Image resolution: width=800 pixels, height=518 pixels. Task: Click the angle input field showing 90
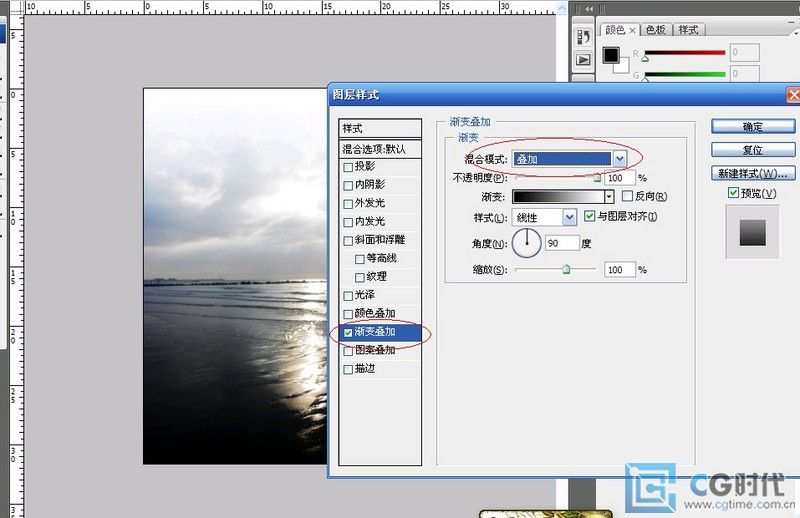(562, 243)
